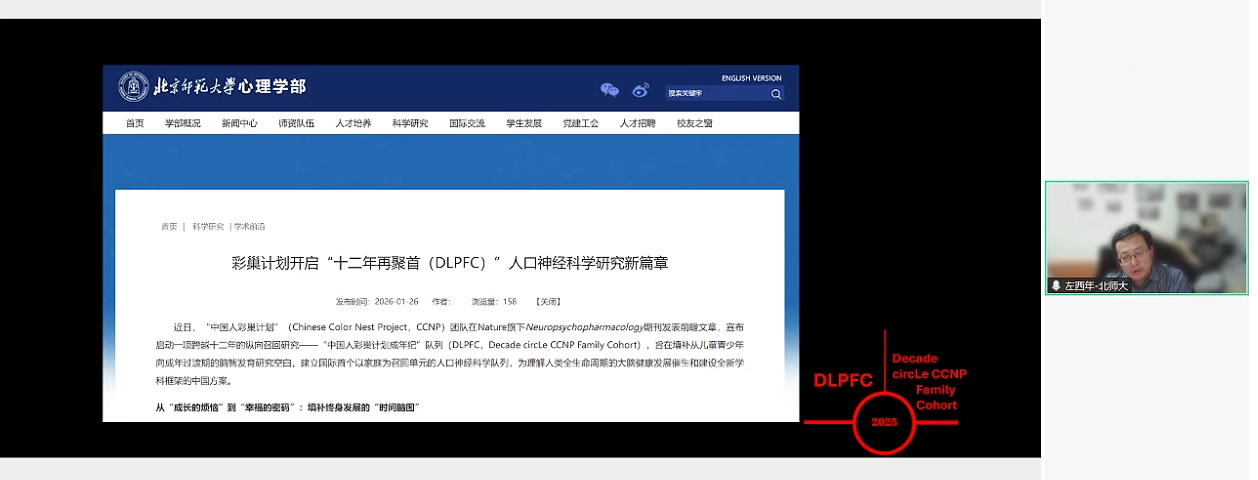Open the 学生发展 navigation menu item
This screenshot has width=1258, height=480.
tap(524, 124)
